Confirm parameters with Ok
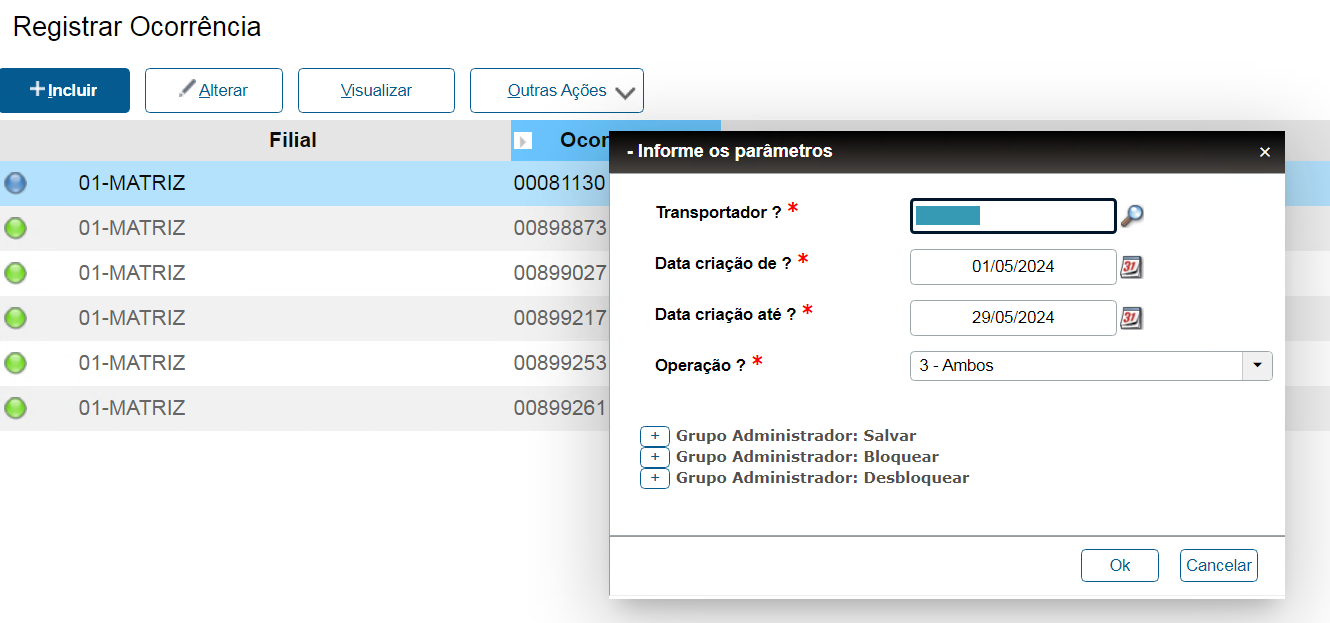 [1120, 565]
